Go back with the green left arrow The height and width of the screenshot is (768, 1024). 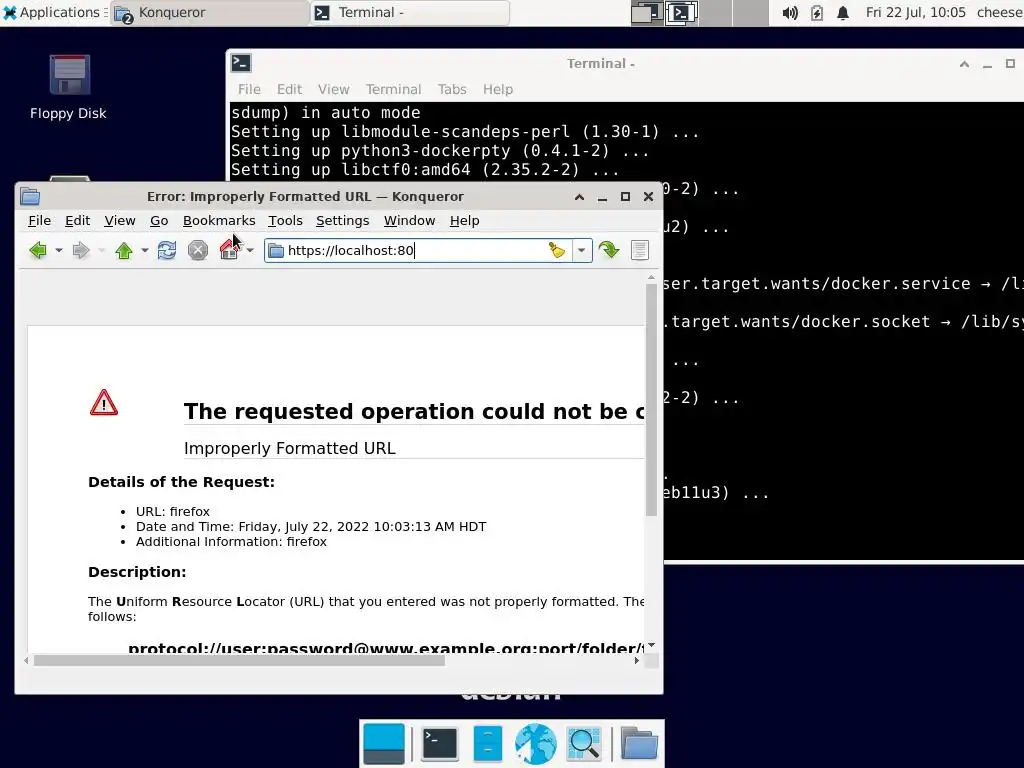38,250
